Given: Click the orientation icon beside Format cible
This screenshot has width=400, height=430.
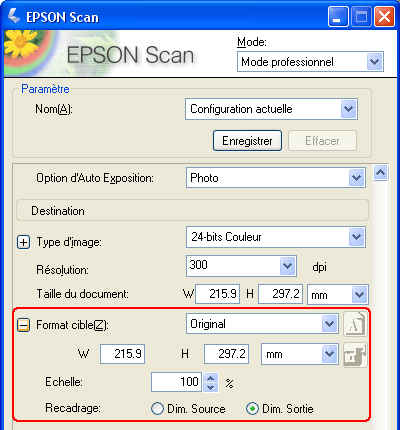Looking at the screenshot, I should click(x=355, y=324).
